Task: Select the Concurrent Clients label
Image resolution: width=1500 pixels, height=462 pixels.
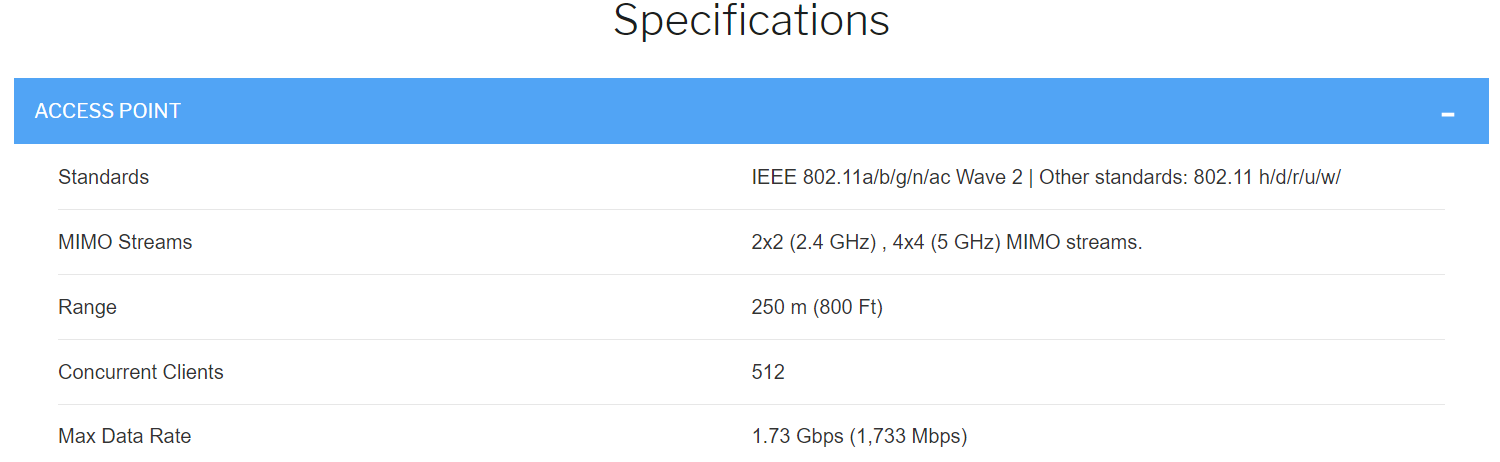Action: (141, 372)
